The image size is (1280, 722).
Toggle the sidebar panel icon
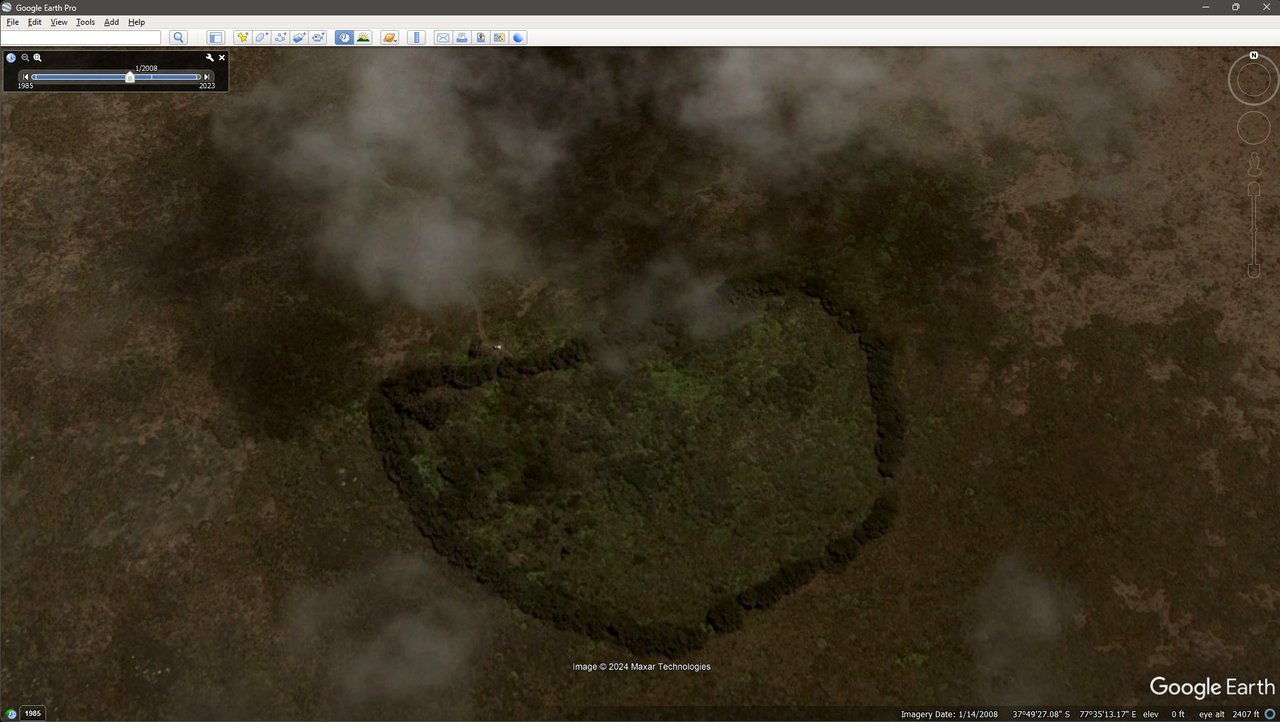click(x=215, y=38)
